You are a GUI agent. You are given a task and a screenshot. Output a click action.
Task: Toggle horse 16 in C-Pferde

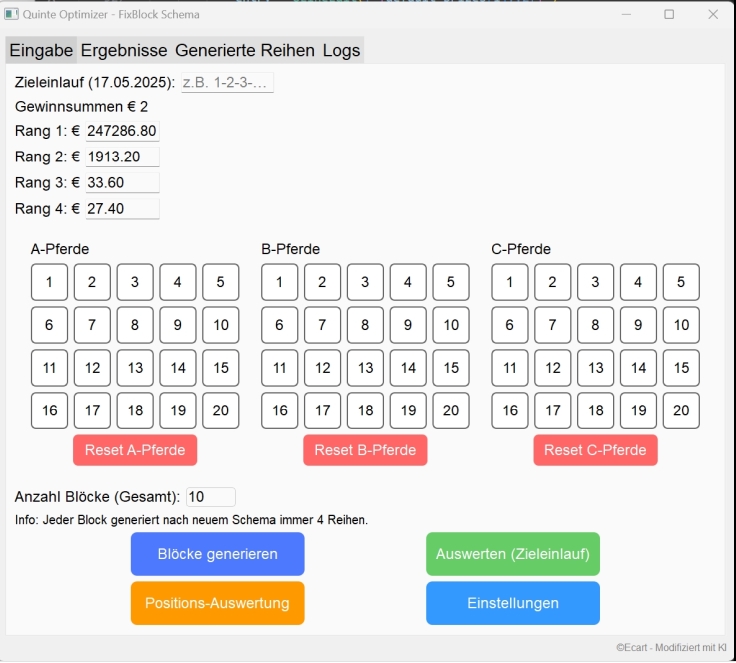click(x=510, y=410)
